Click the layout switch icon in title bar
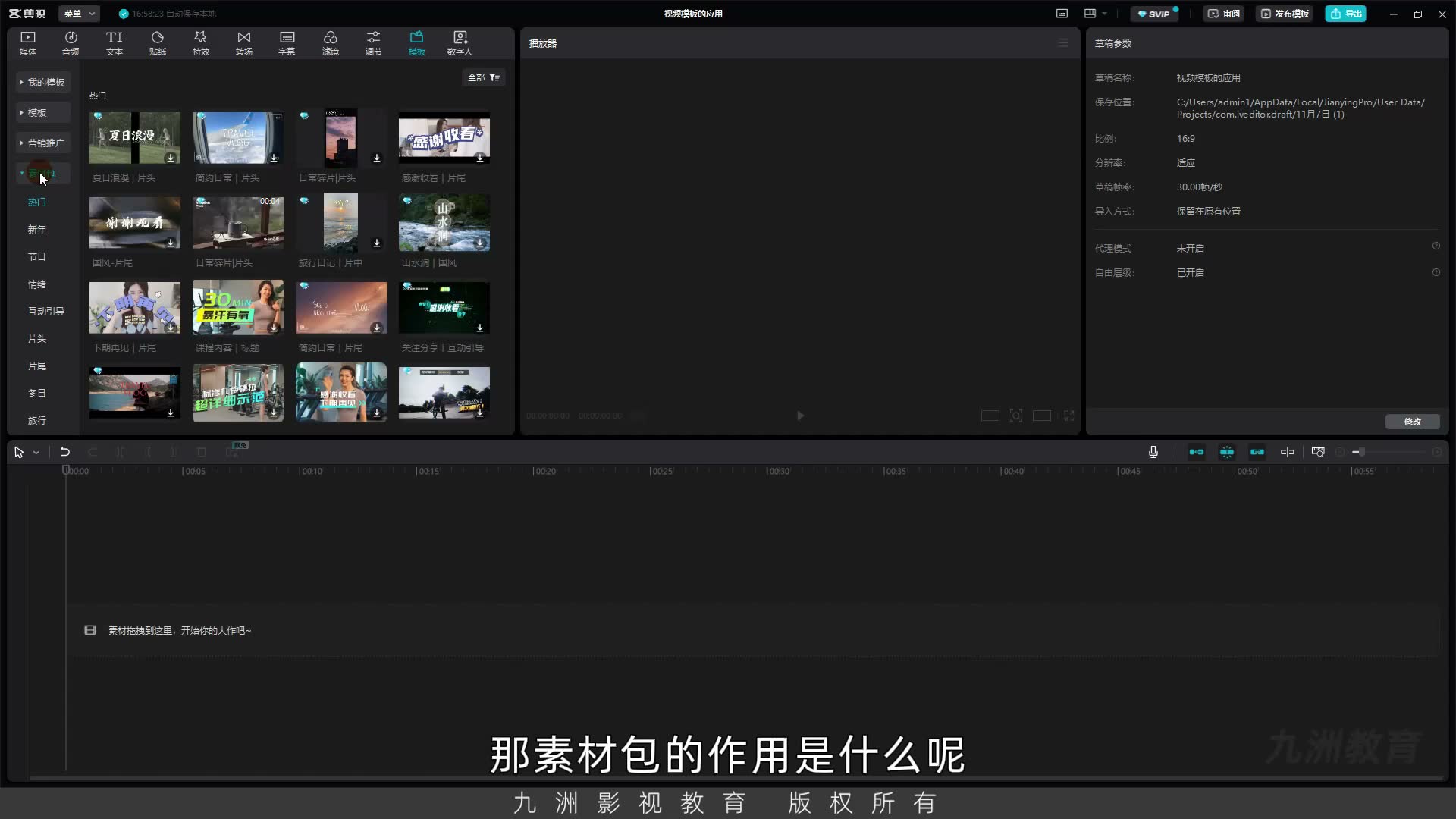The width and height of the screenshot is (1456, 819). (1090, 14)
